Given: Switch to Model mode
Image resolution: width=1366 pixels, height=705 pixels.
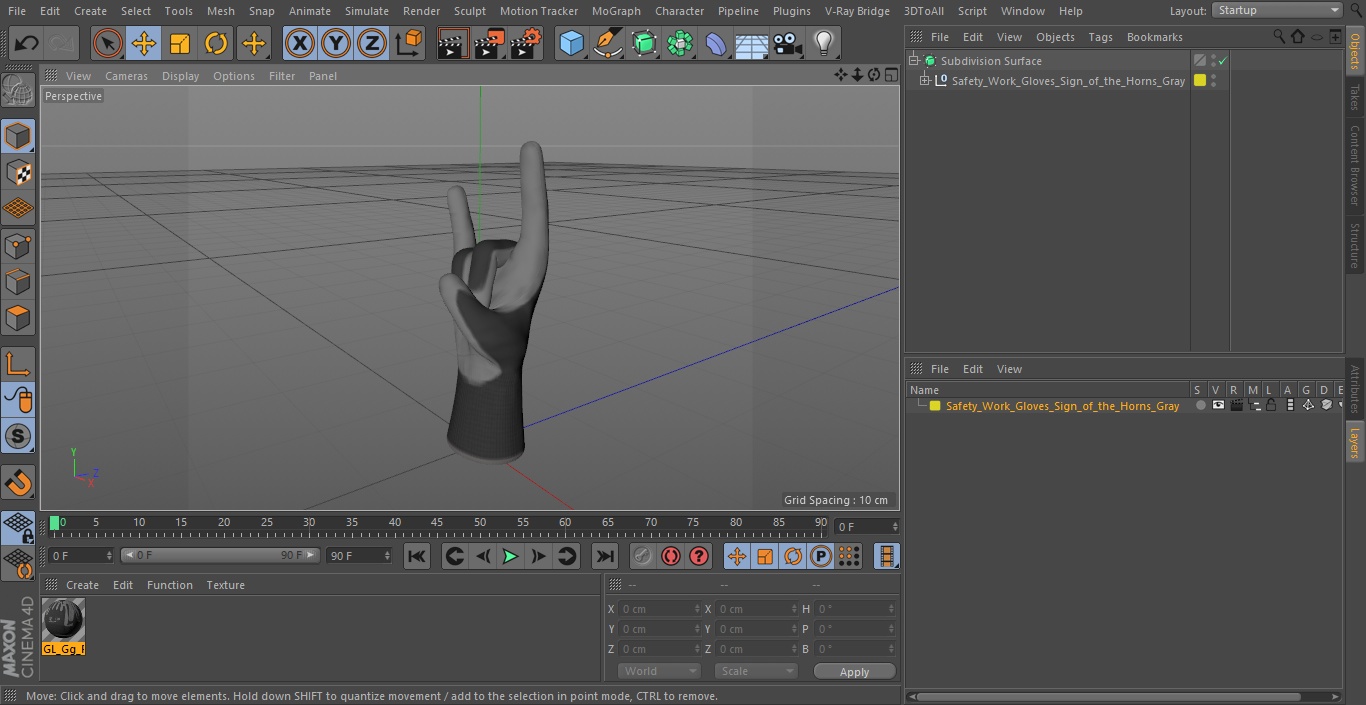Looking at the screenshot, I should click(x=18, y=136).
